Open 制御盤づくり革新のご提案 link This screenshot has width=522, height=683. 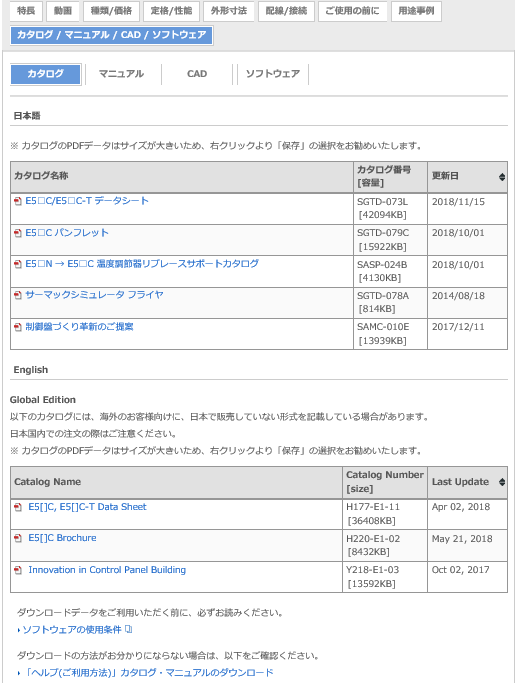pyautogui.click(x=79, y=326)
